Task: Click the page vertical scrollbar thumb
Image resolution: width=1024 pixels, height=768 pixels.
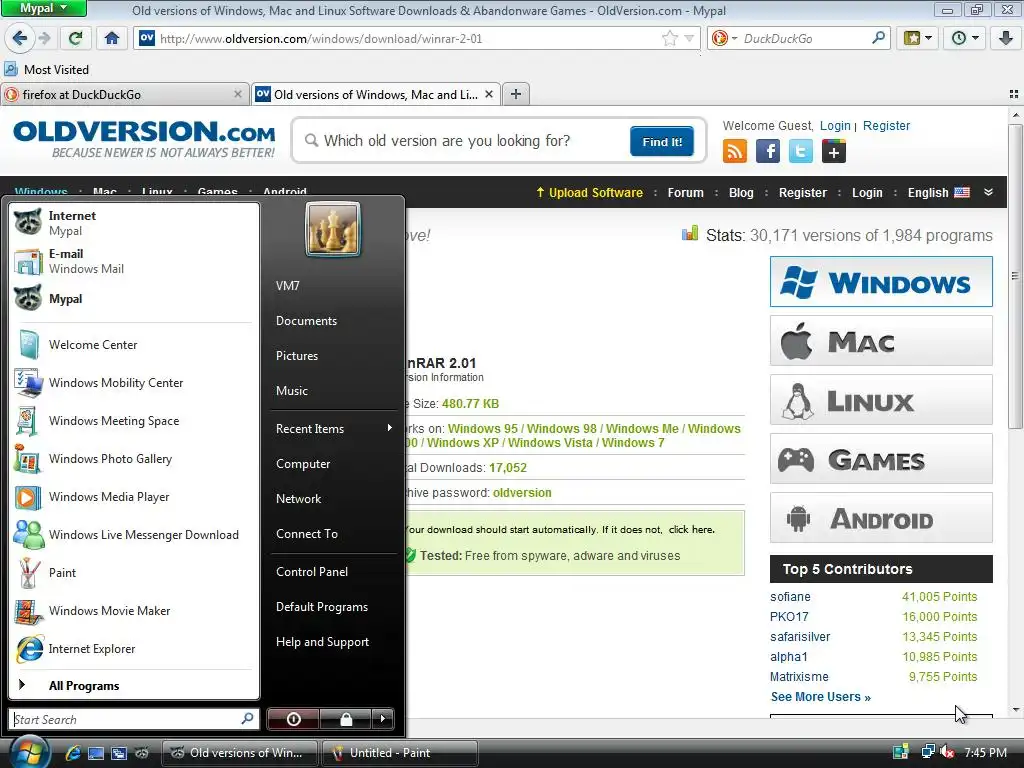Action: (x=1015, y=277)
